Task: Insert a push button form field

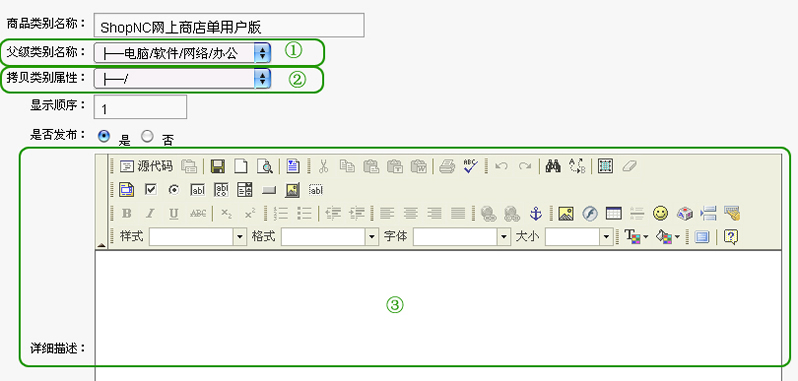Action: (x=269, y=190)
